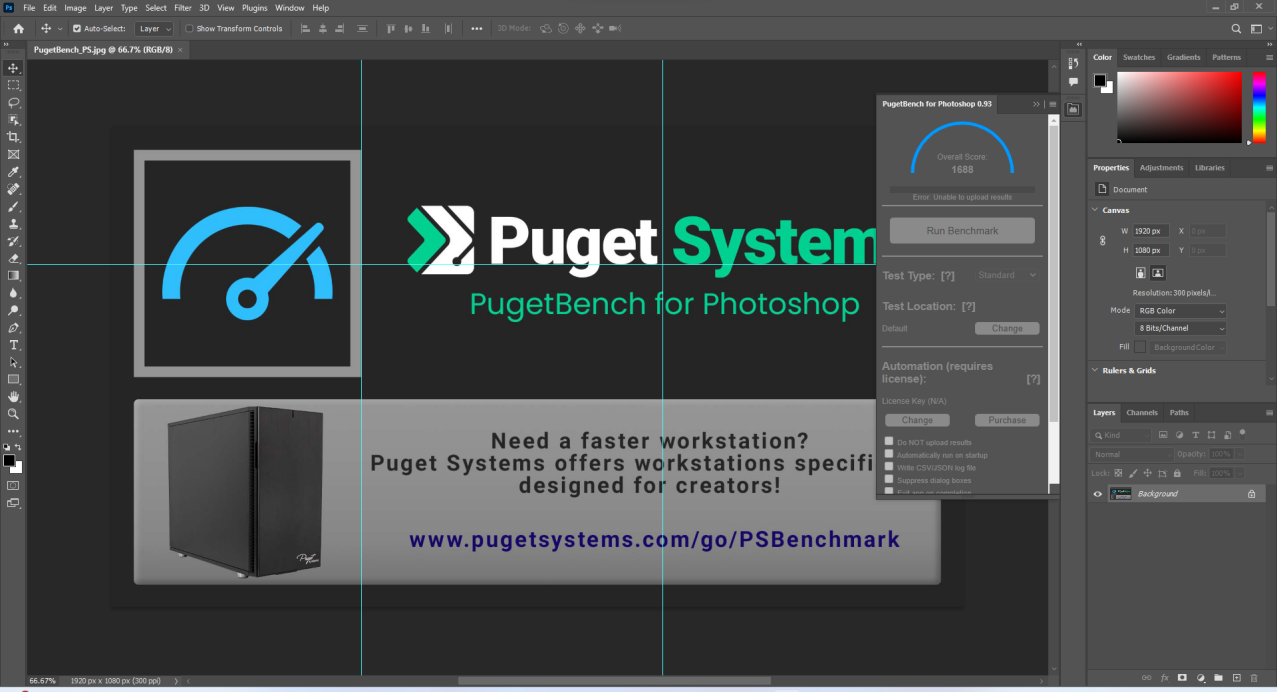Click Change button for Test Location
Viewport: 1277px width, 692px height.
[1007, 328]
